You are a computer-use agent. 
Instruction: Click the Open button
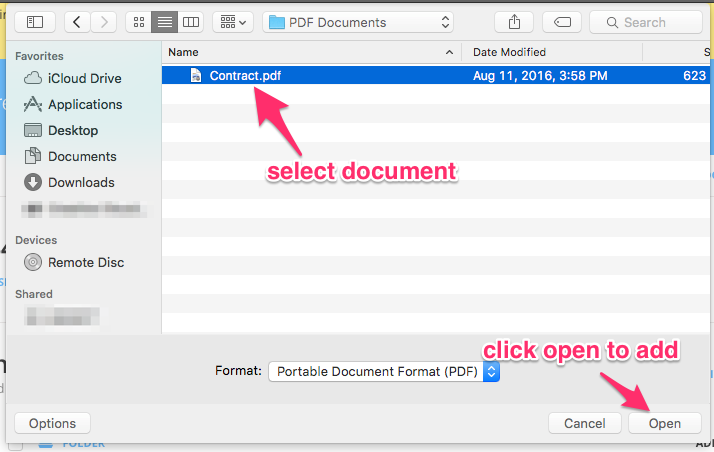pyautogui.click(x=665, y=423)
